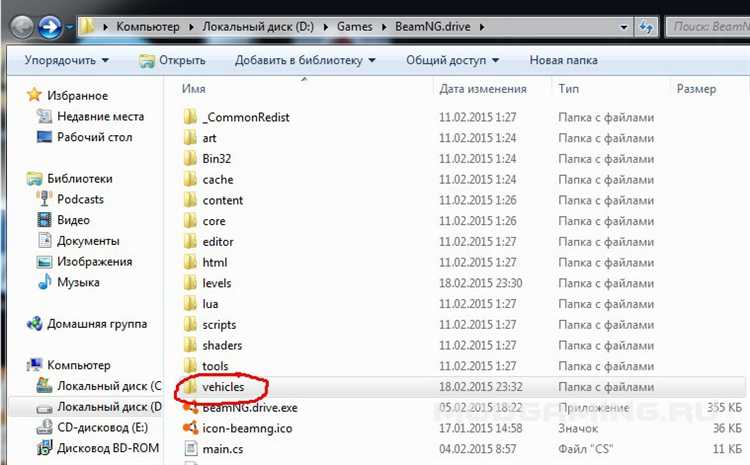Image resolution: width=750 pixels, height=465 pixels.
Task: Select the 'shaders' folder icon
Action: click(190, 345)
